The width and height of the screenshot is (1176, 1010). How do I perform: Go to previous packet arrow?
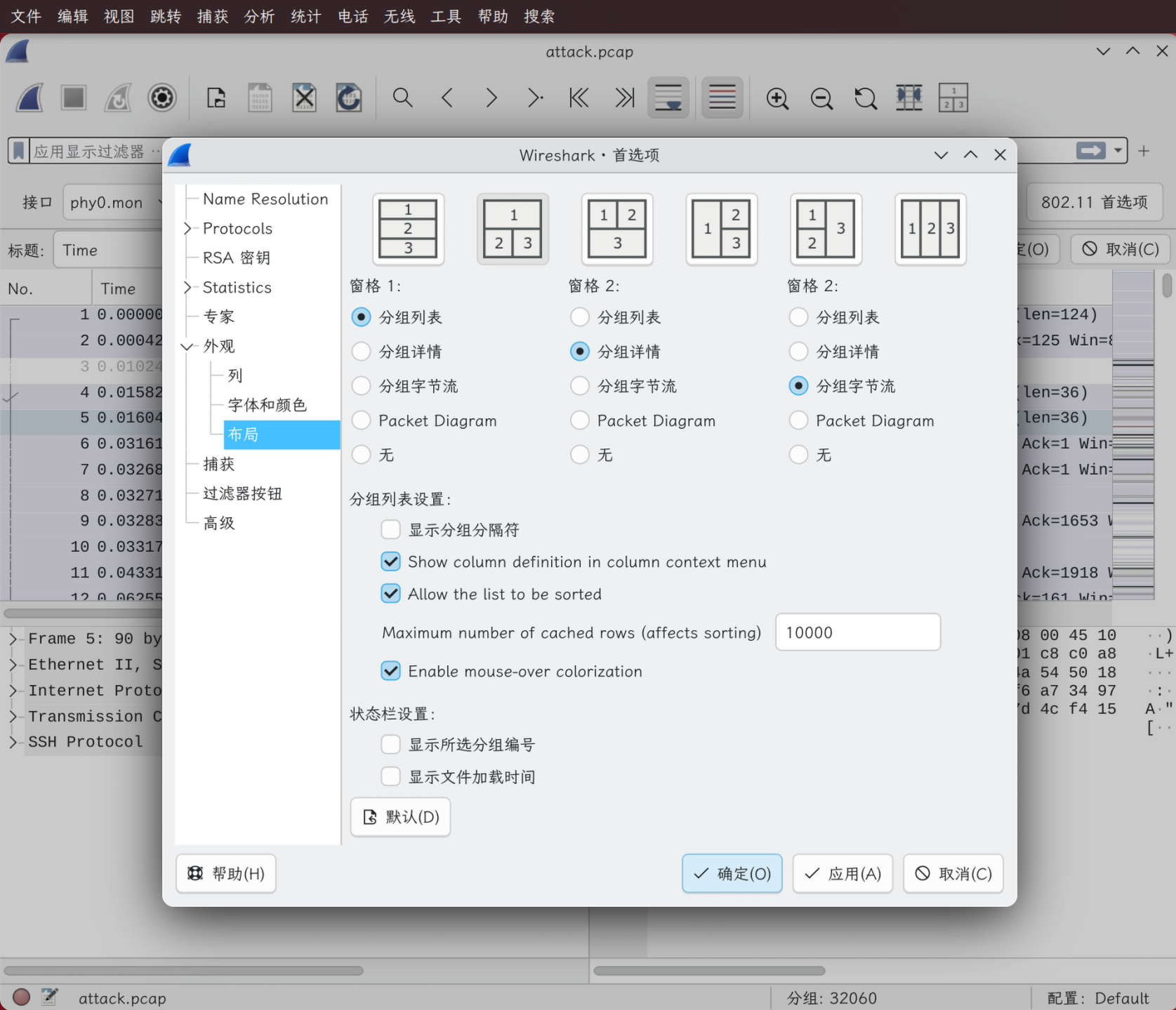click(447, 98)
